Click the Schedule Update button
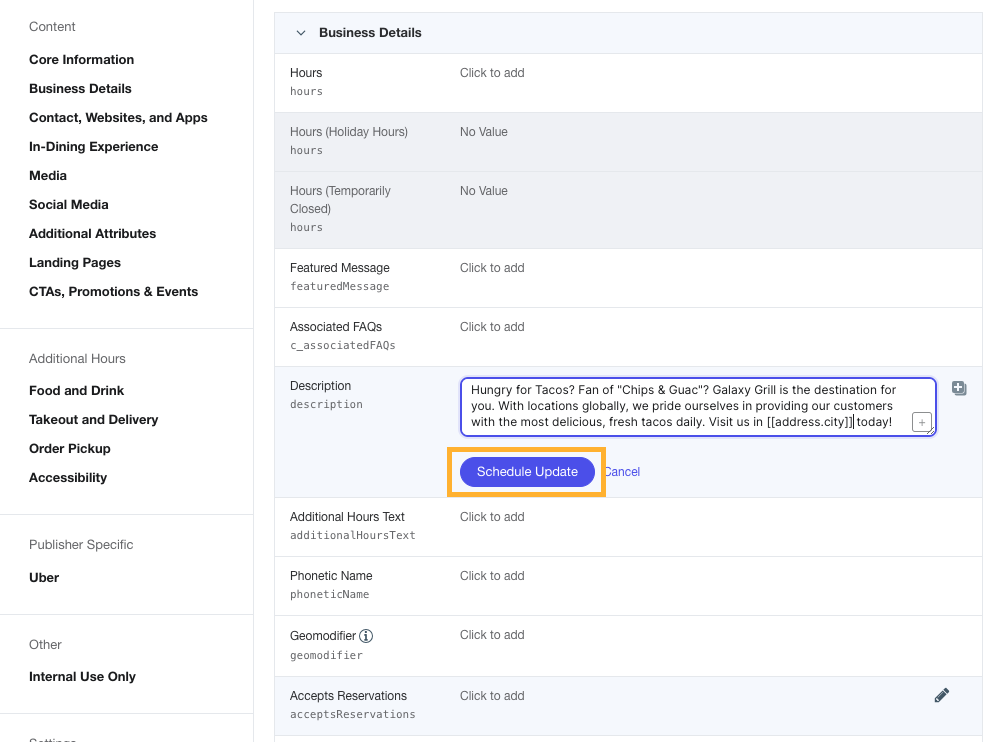Viewport: 992px width, 742px height. click(x=526, y=471)
